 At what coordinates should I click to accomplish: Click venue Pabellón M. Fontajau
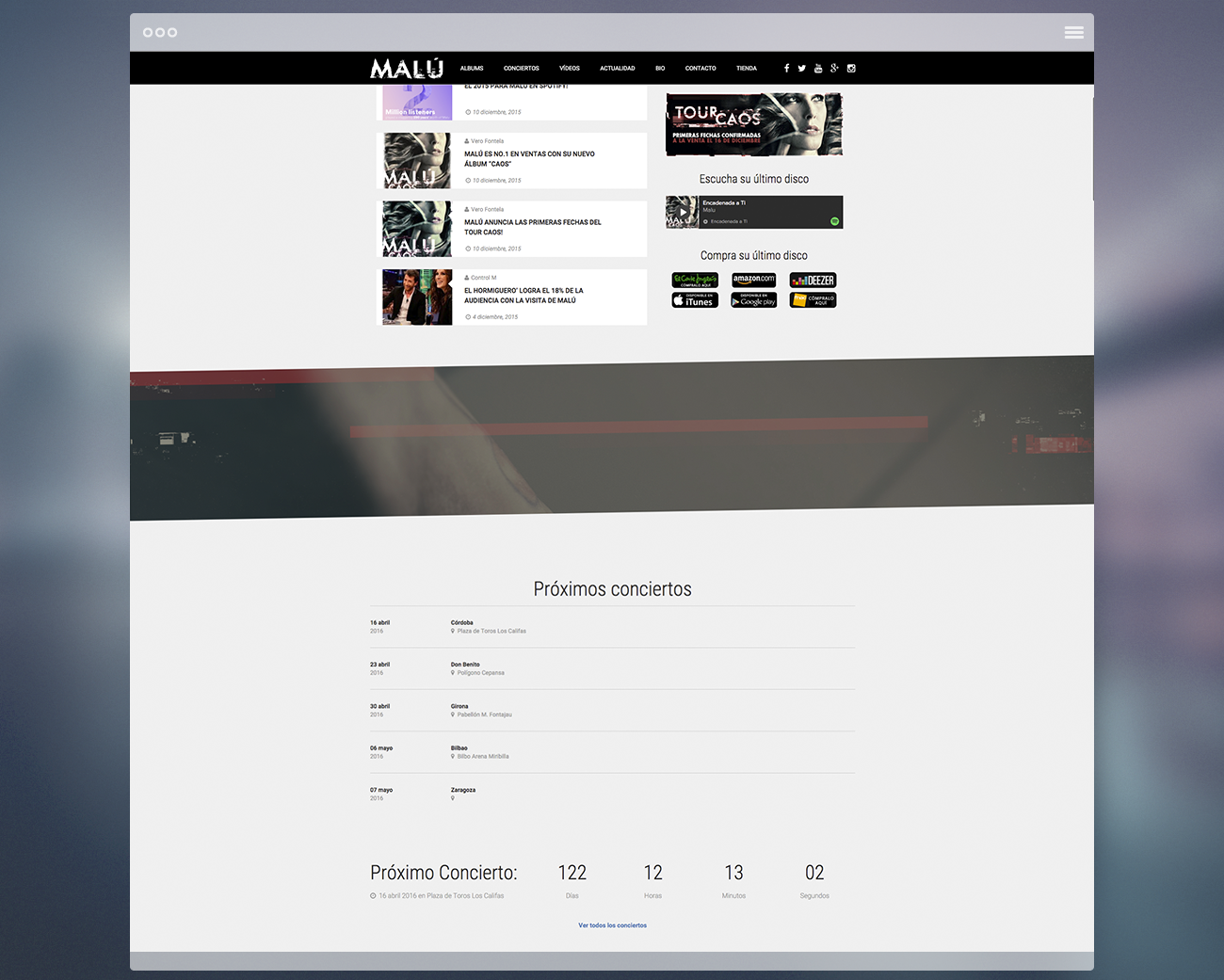tap(485, 715)
